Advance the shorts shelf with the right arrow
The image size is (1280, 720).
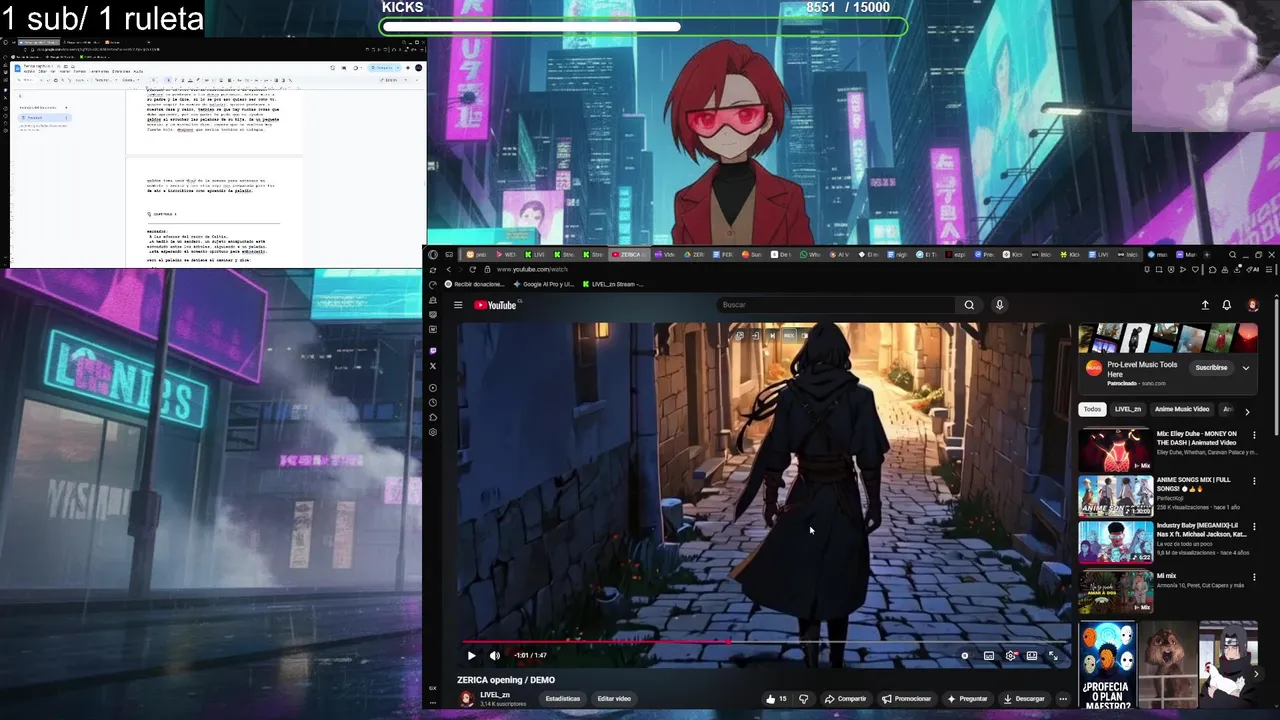click(x=1256, y=674)
